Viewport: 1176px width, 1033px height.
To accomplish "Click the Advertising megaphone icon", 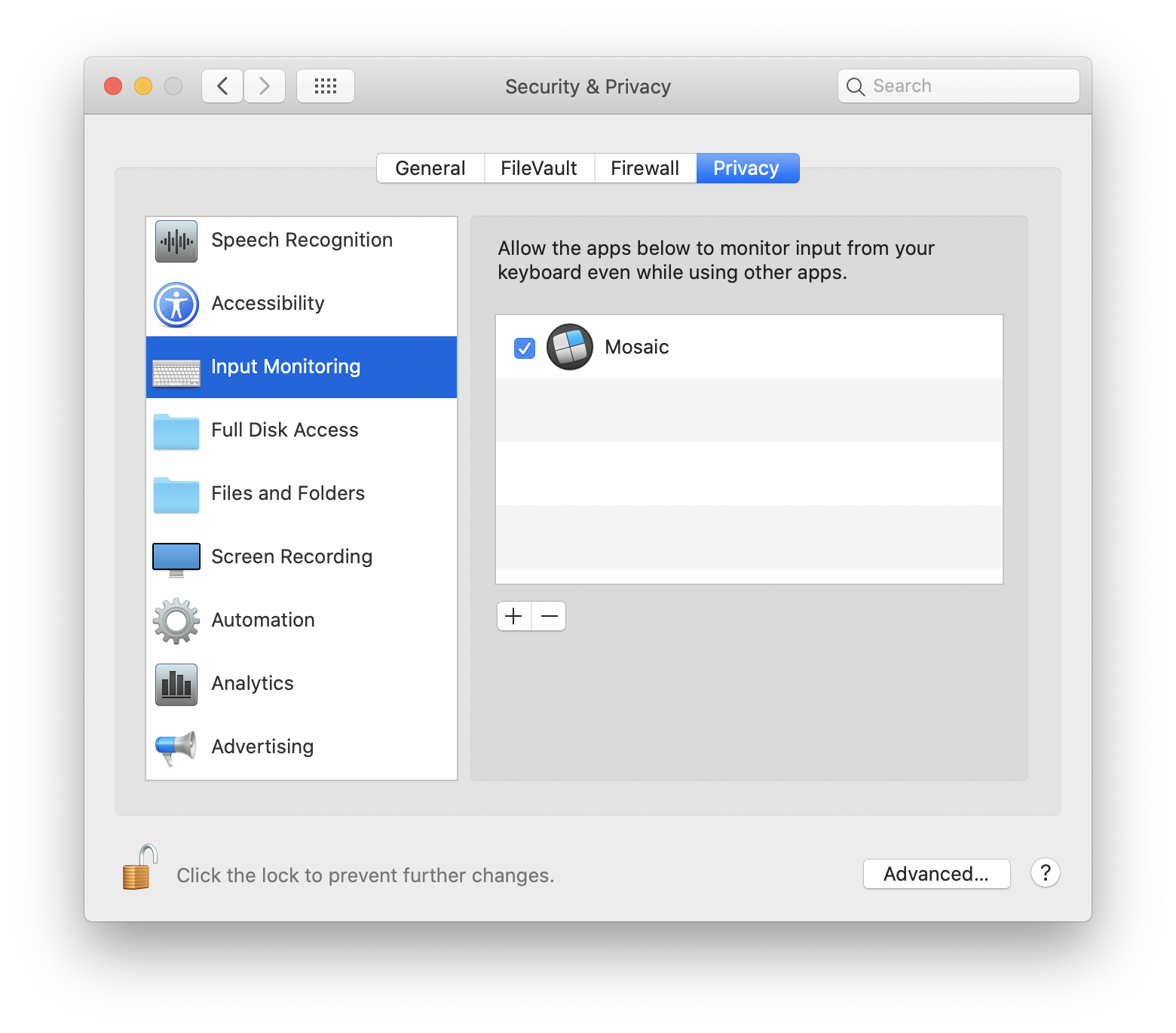I will tap(176, 748).
